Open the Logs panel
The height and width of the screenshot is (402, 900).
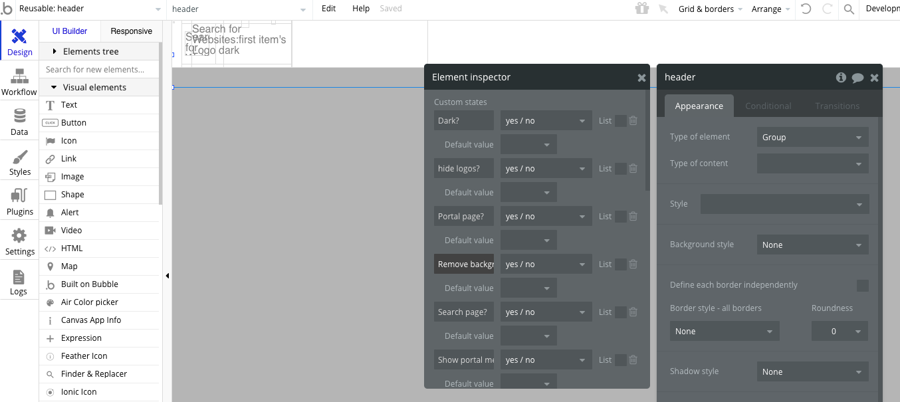coord(19,282)
